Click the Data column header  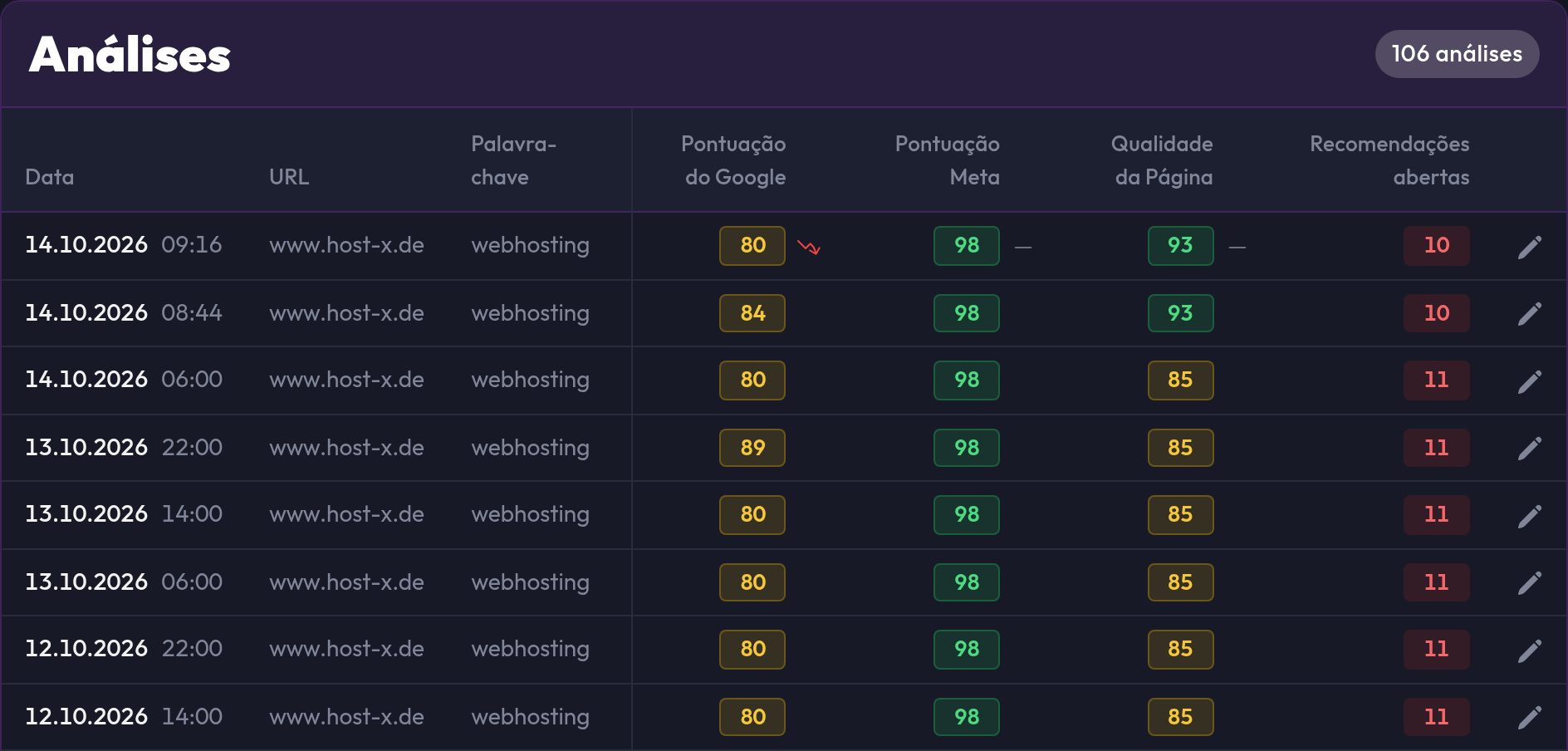coord(50,177)
